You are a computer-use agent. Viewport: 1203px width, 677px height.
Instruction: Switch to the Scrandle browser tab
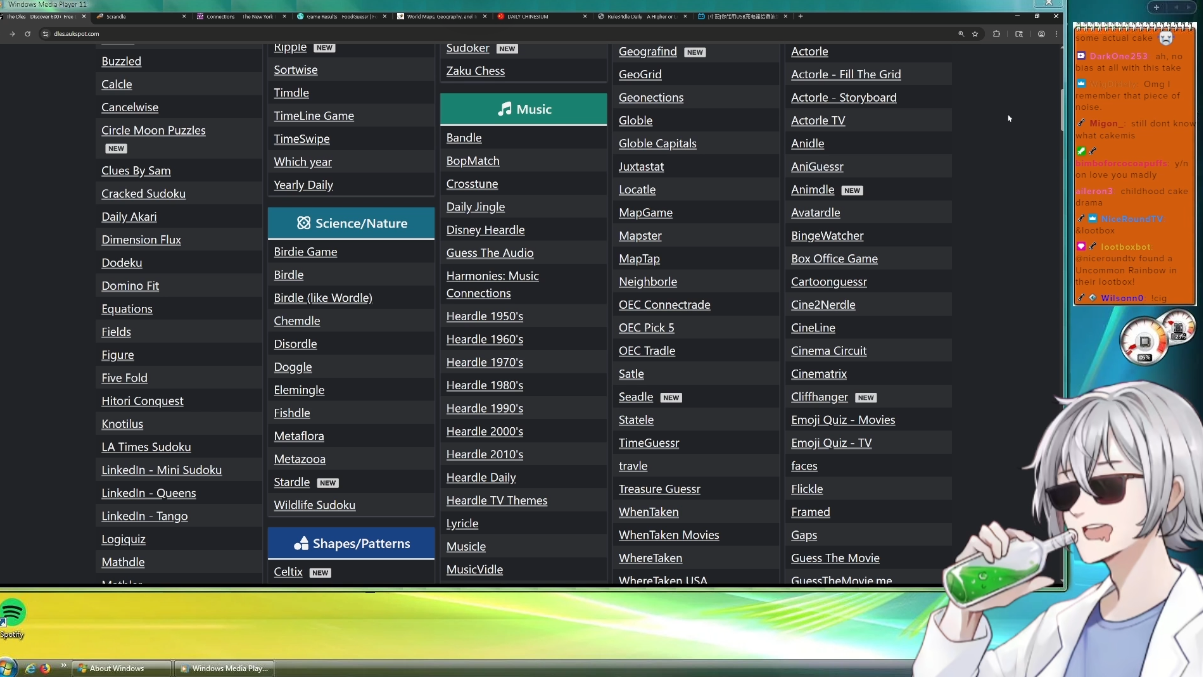(140, 16)
